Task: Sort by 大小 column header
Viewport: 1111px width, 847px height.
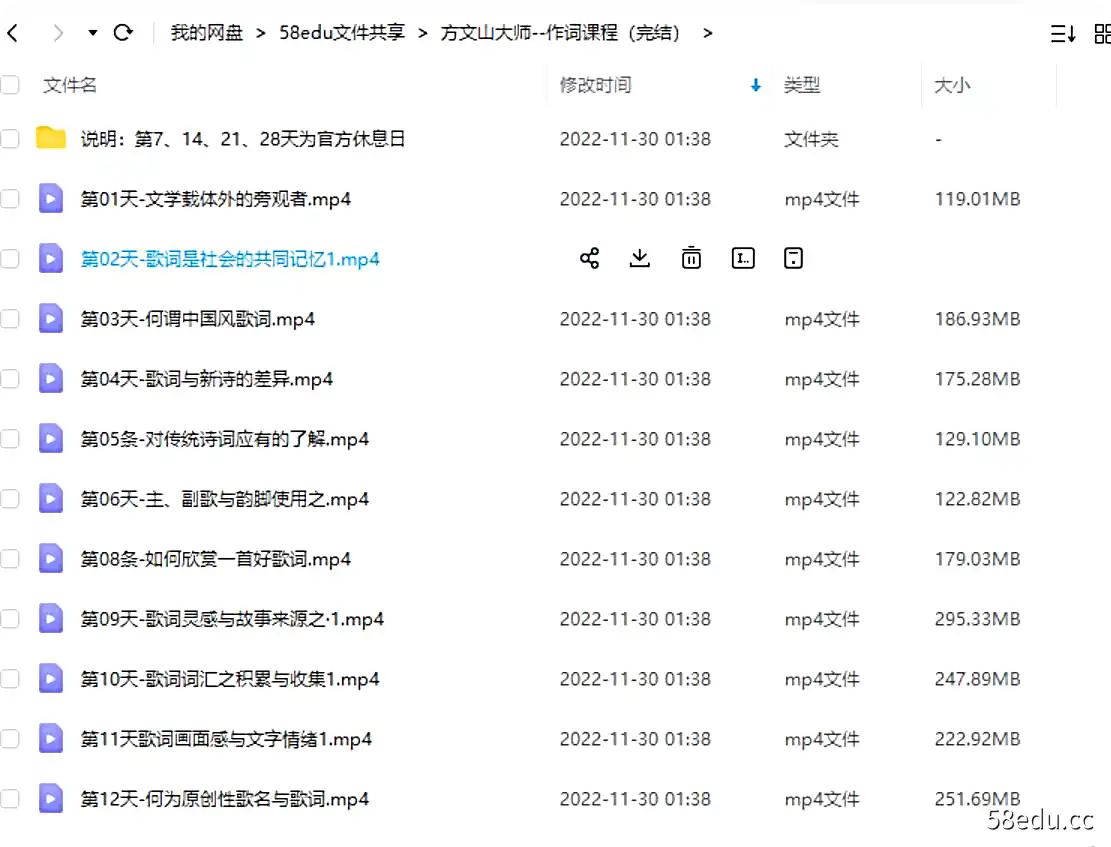Action: (x=952, y=85)
